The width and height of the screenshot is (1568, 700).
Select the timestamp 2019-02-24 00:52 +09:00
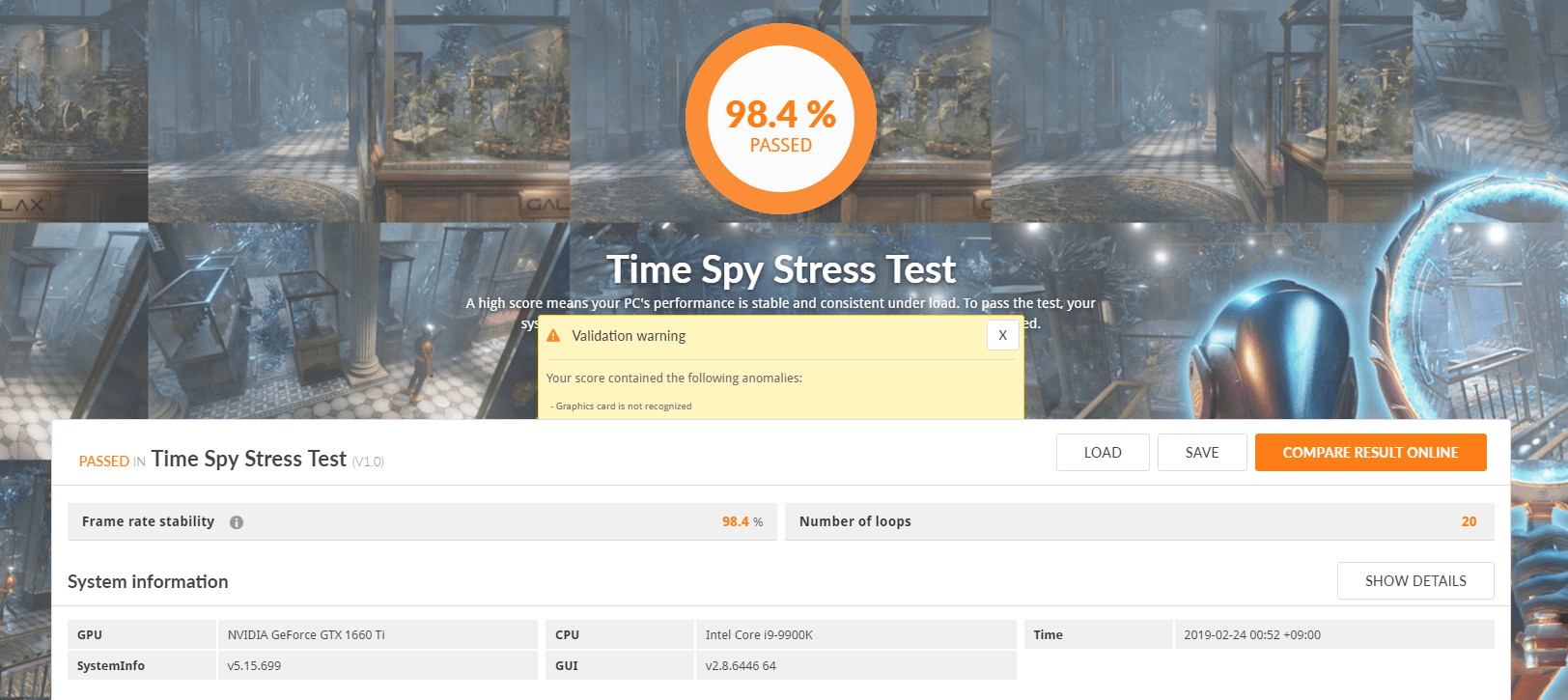1252,634
